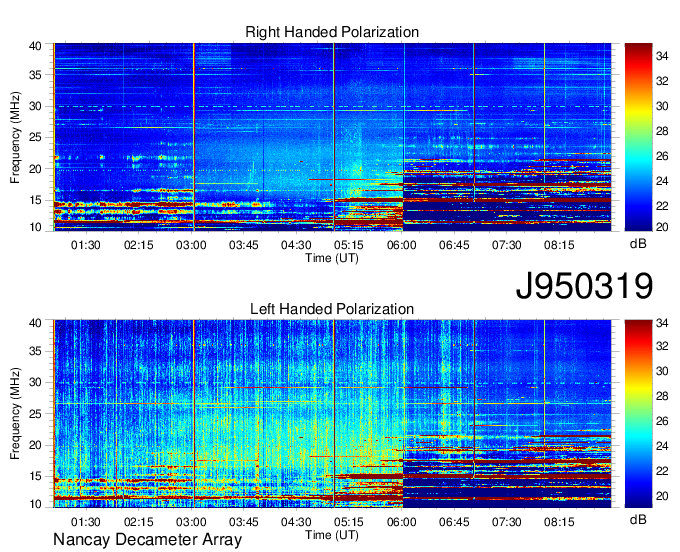Click the 34 label on top color bar
The width and height of the screenshot is (680, 552).
[x=662, y=56]
